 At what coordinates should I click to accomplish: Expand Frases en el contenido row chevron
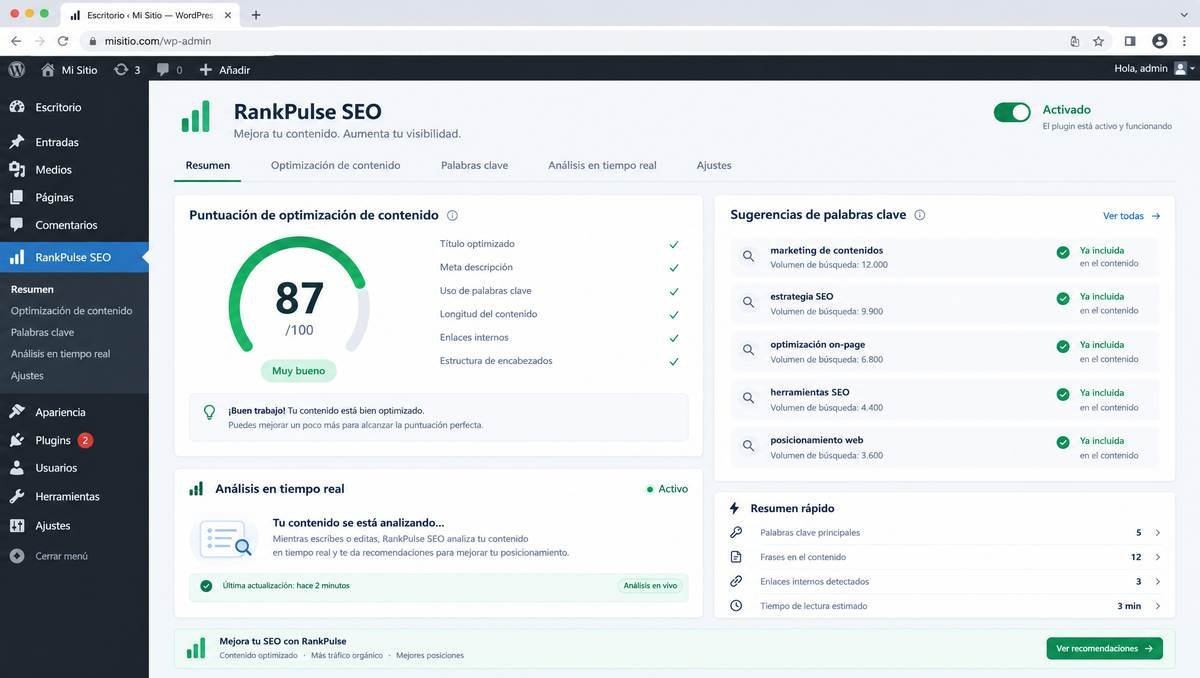tap(1158, 557)
